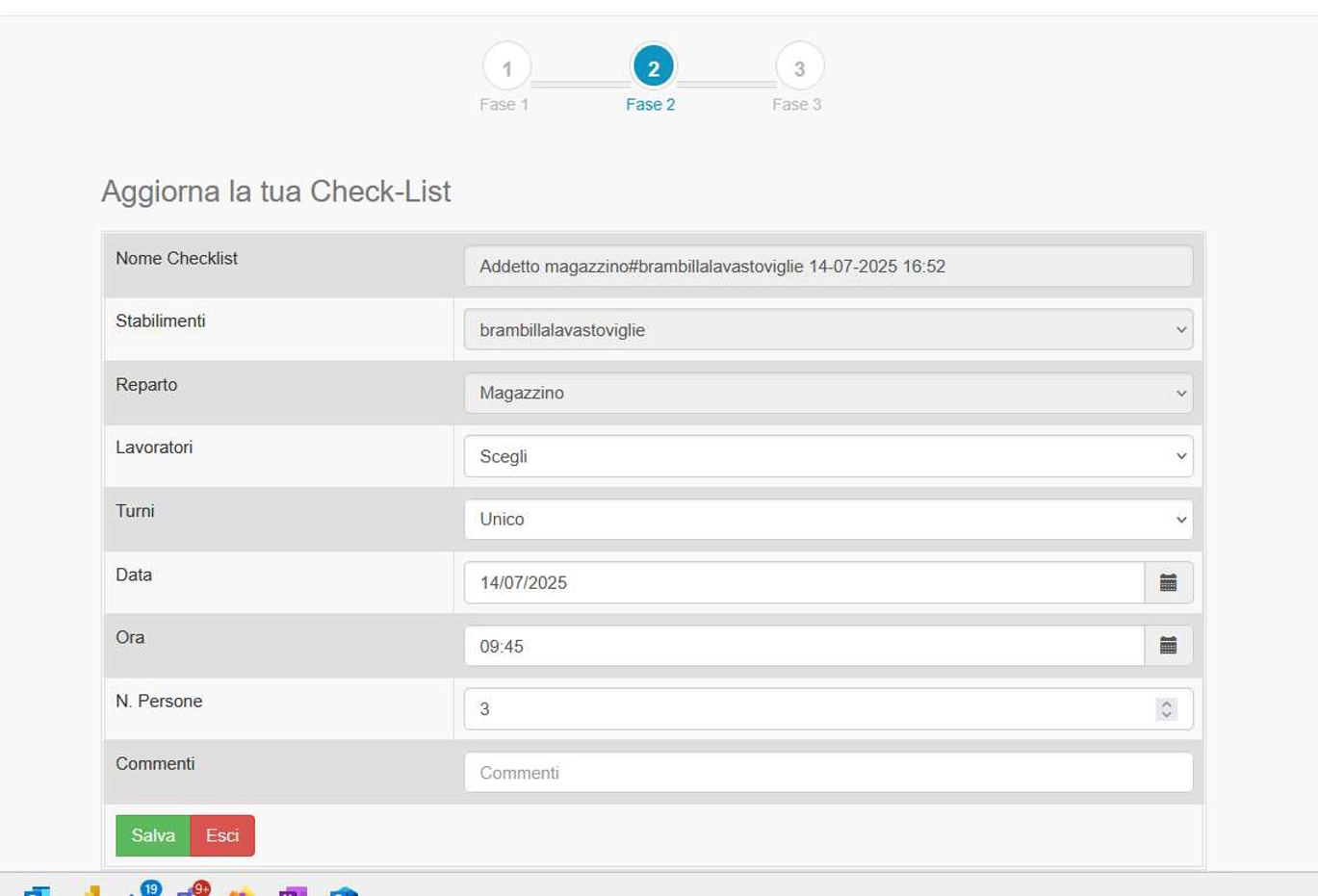Open Lavoratori dropdown showing Scegli
This screenshot has width=1318, height=896.
[x=828, y=456]
